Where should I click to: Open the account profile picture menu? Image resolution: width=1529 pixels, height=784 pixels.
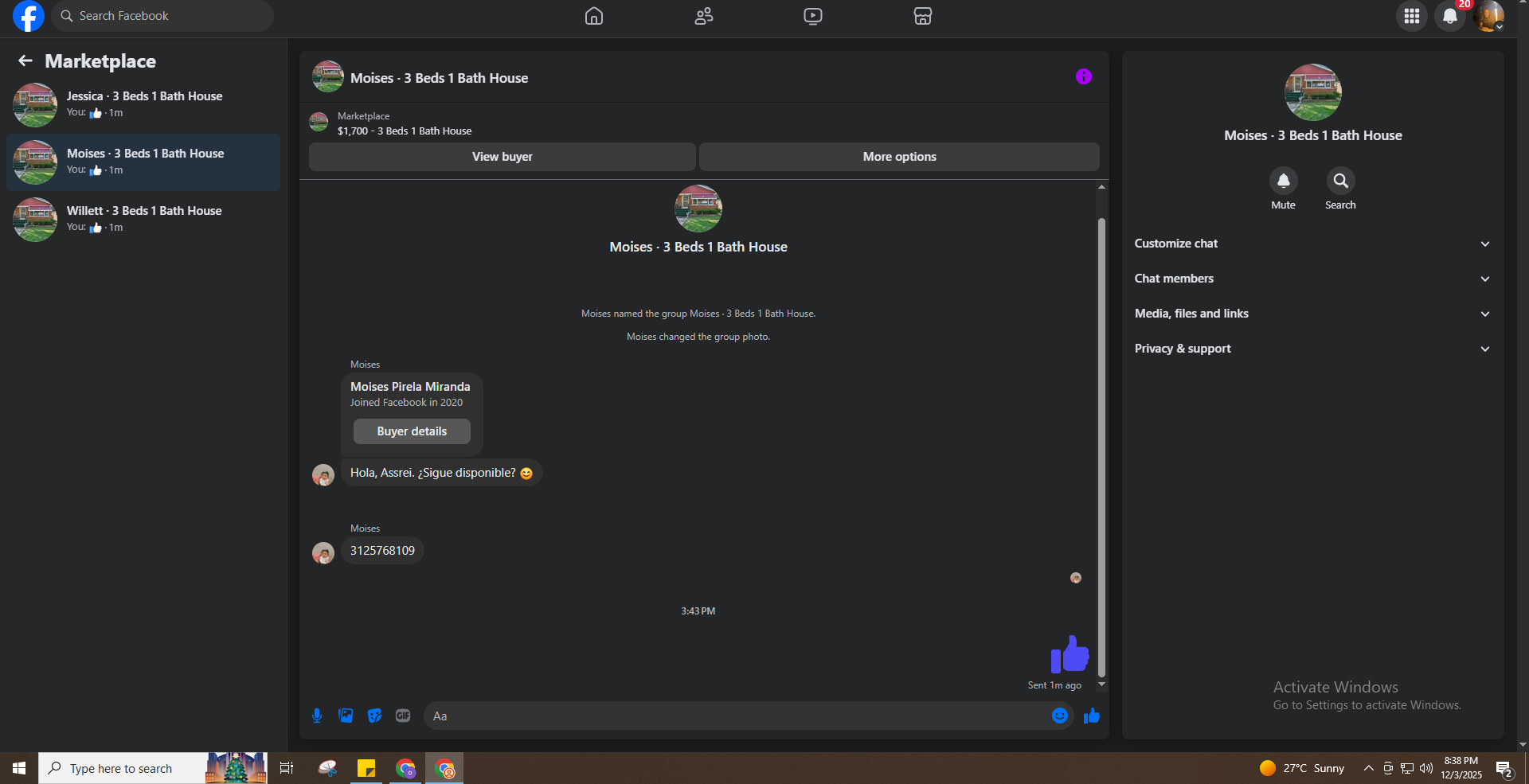(1488, 16)
